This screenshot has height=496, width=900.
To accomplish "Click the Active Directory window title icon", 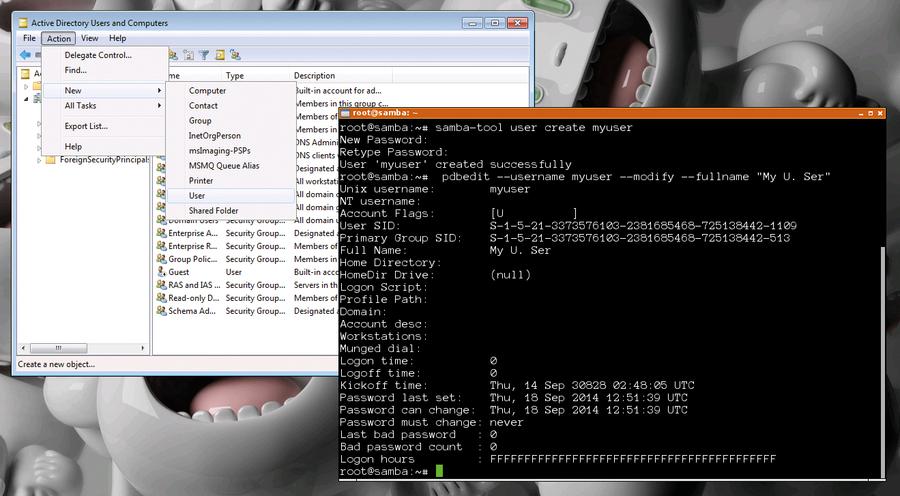I will (x=23, y=23).
